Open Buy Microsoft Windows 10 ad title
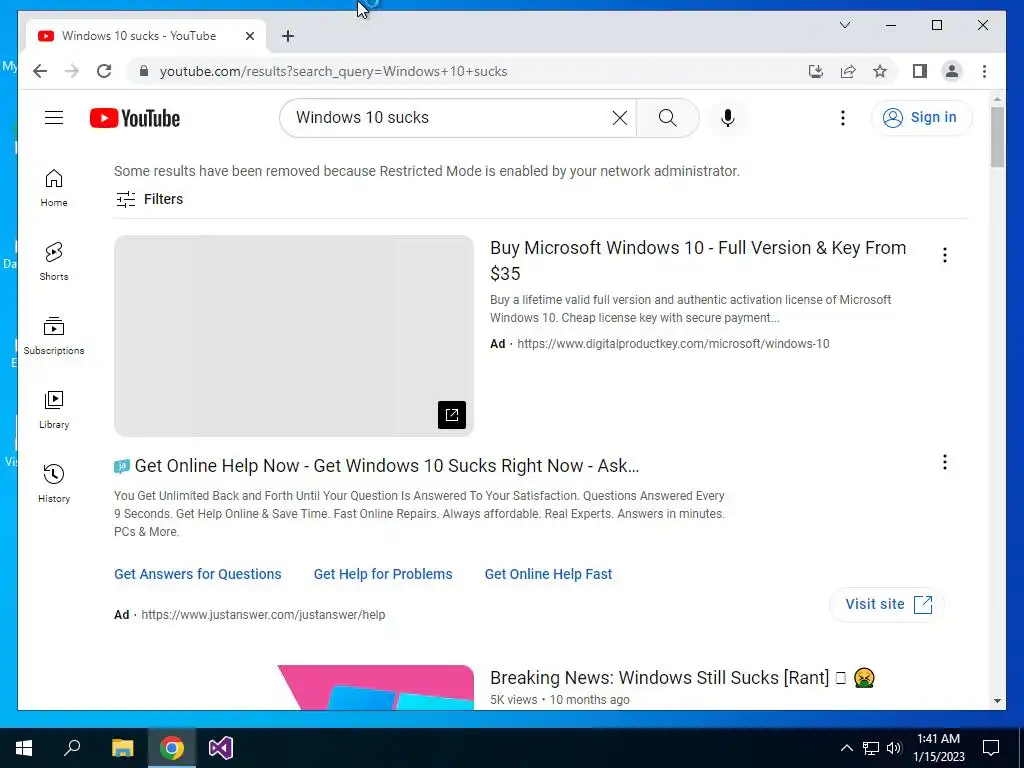The image size is (1024, 768). coord(698,261)
